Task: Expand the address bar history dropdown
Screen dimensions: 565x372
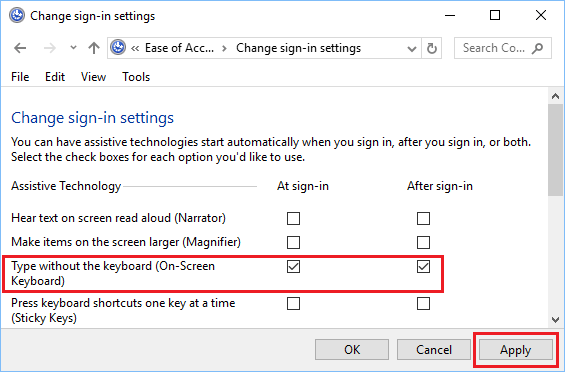Action: click(x=412, y=48)
